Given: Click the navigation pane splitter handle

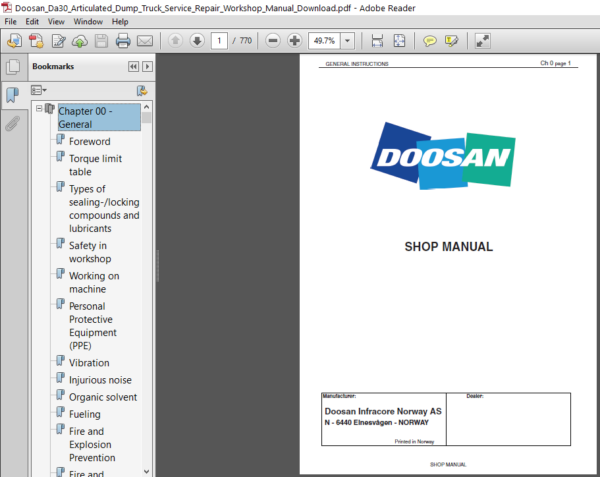Looking at the screenshot, I should (x=157, y=265).
